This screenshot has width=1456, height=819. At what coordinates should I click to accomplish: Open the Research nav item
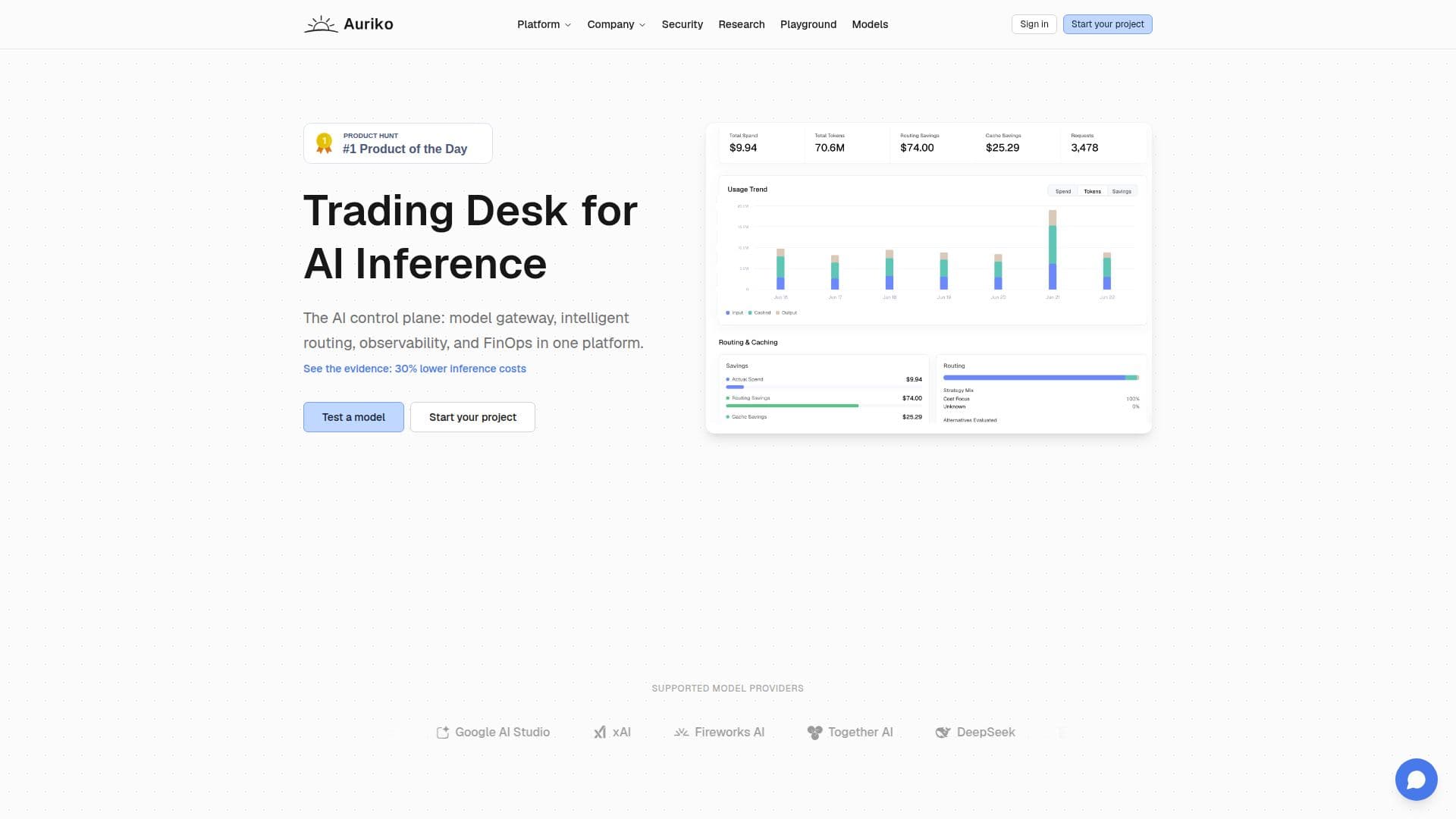point(742,24)
